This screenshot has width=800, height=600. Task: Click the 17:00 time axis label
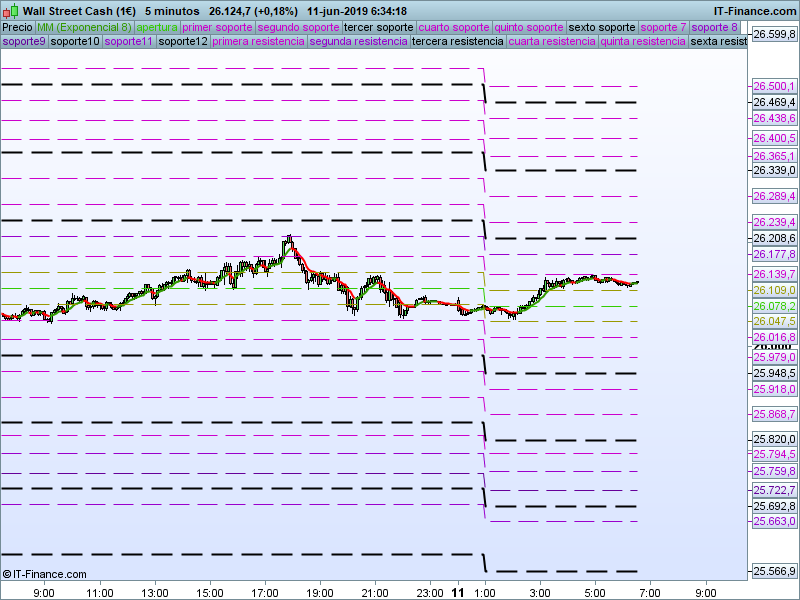[265, 593]
